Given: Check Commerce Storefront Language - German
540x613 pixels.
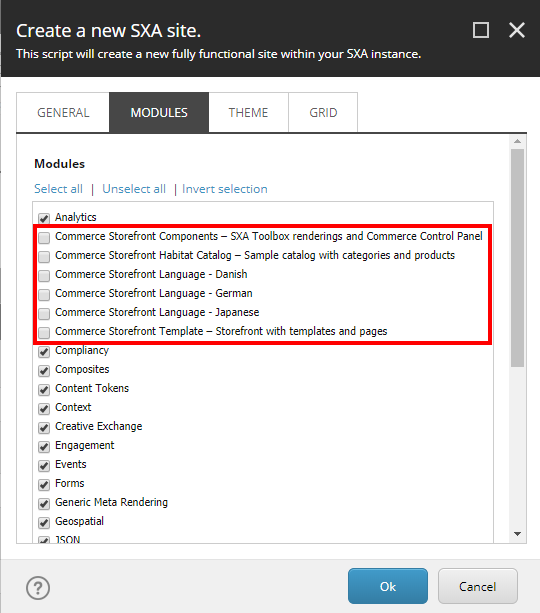Looking at the screenshot, I should [x=44, y=294].
